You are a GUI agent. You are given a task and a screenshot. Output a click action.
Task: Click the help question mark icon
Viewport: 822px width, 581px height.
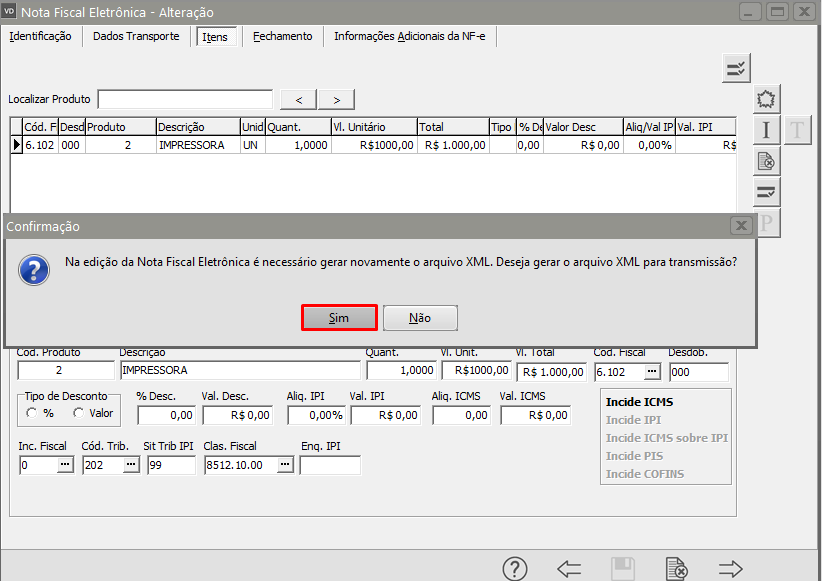point(515,569)
